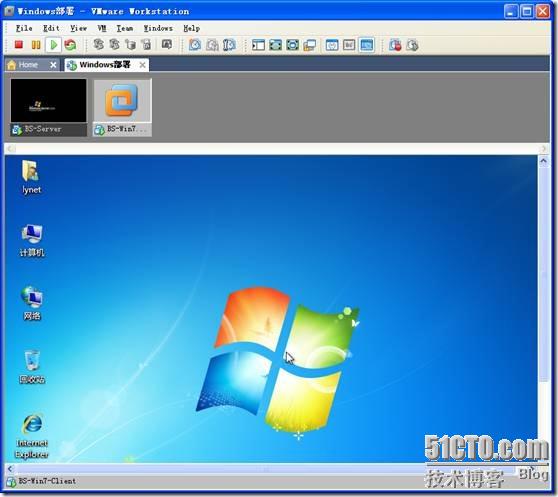The height and width of the screenshot is (497, 558).
Task: Click the fifth screen icon in second toolbar group
Action: coord(167,45)
